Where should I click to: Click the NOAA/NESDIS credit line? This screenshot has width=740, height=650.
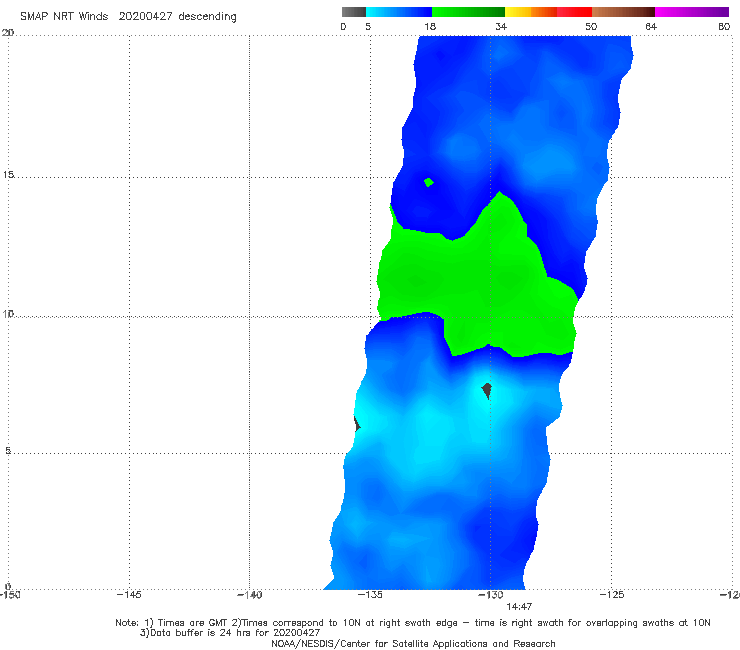pos(413,644)
